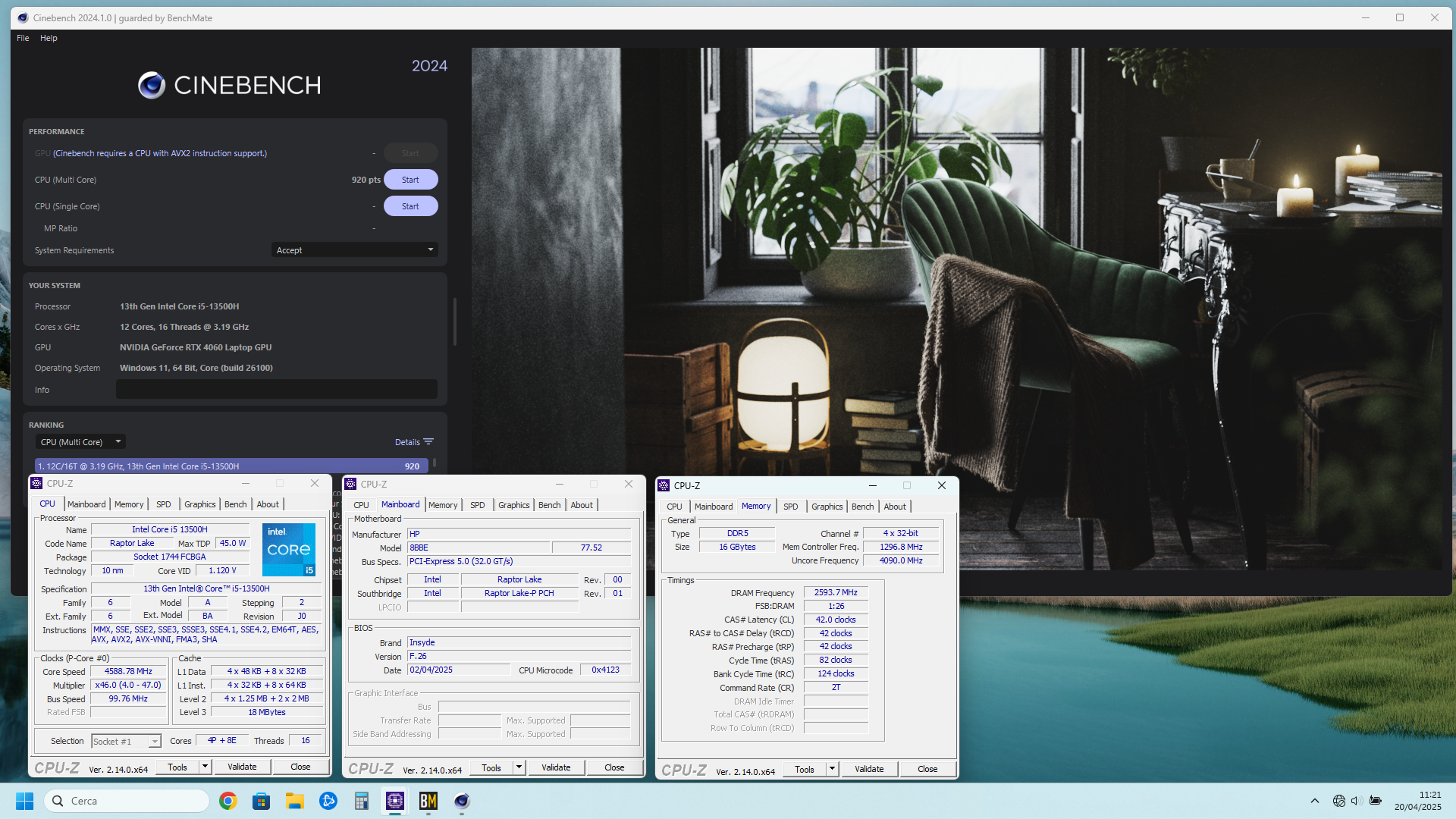
Task: Click the Cinebench logo icon
Action: click(152, 85)
